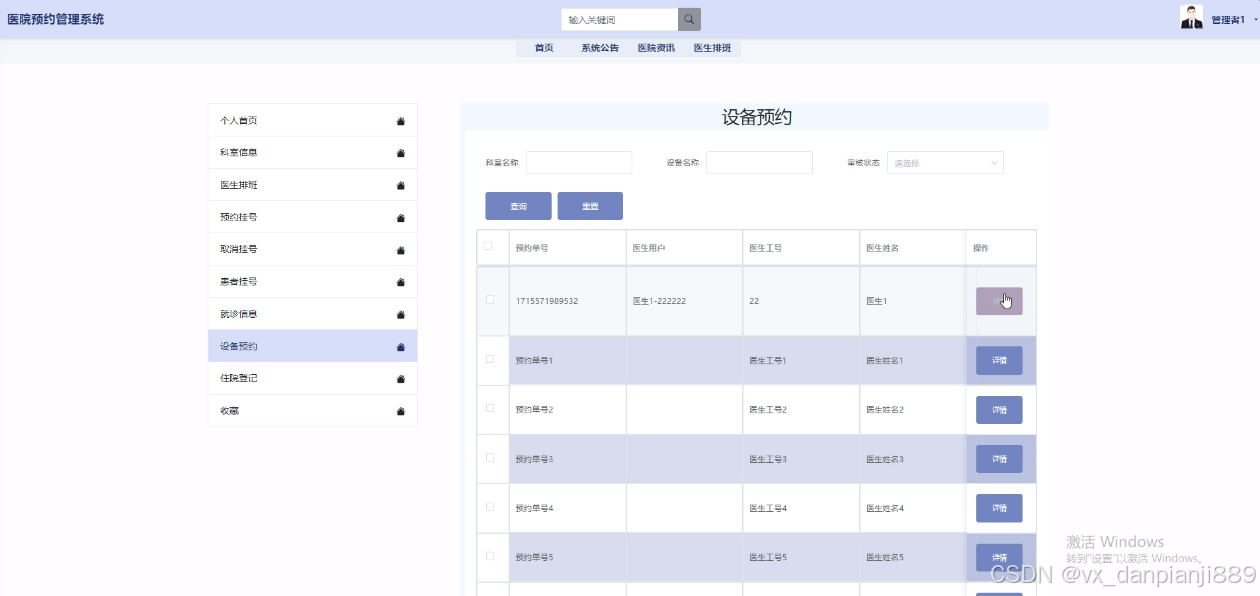Click the icon beside 患者挂号
The image size is (1260, 596).
click(401, 282)
